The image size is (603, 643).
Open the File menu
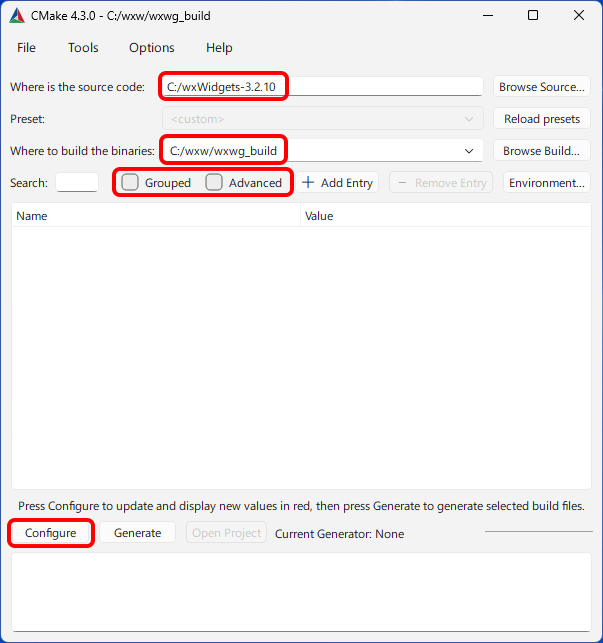[26, 48]
